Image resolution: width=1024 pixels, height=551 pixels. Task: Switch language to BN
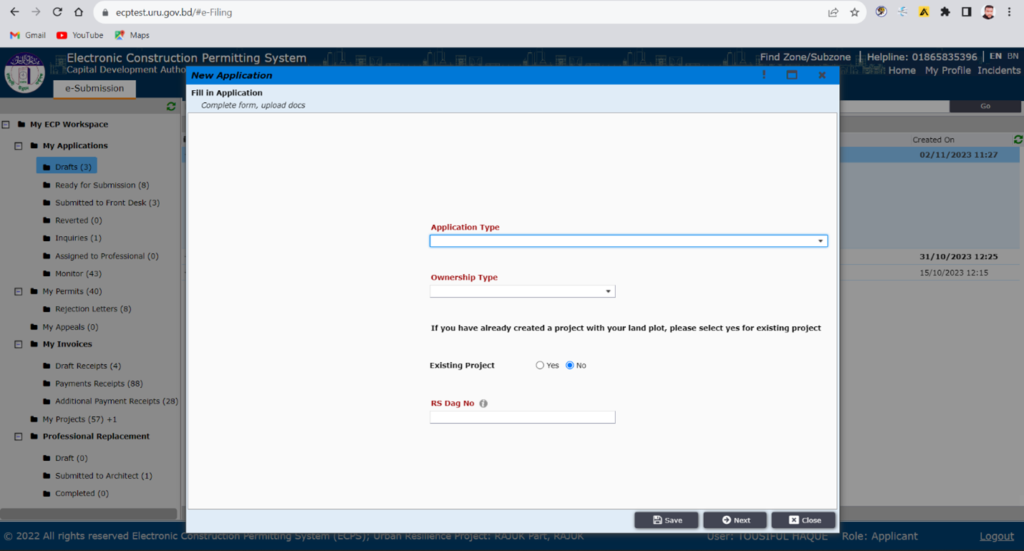(x=1013, y=57)
